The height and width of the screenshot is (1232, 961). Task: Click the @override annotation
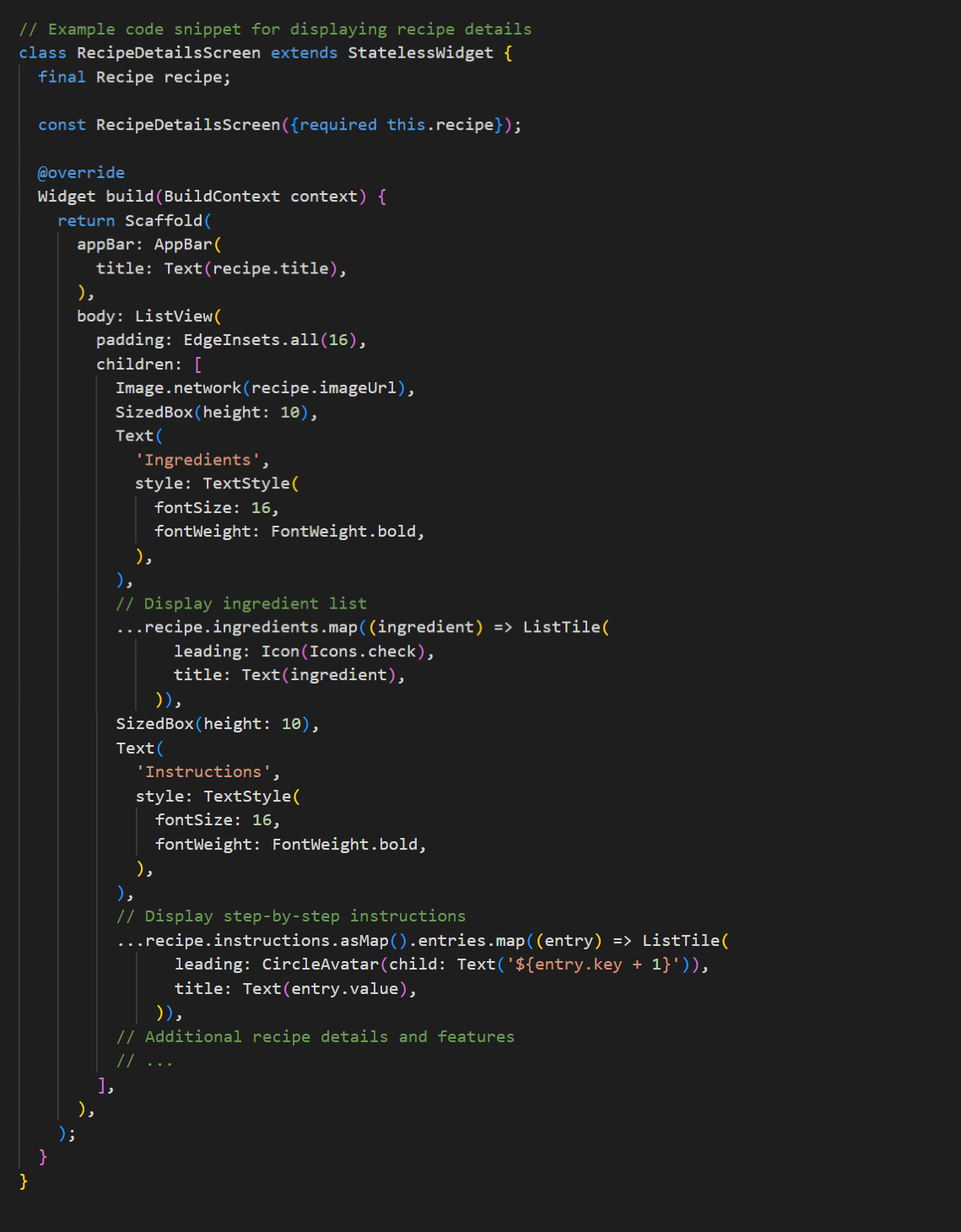click(x=80, y=172)
